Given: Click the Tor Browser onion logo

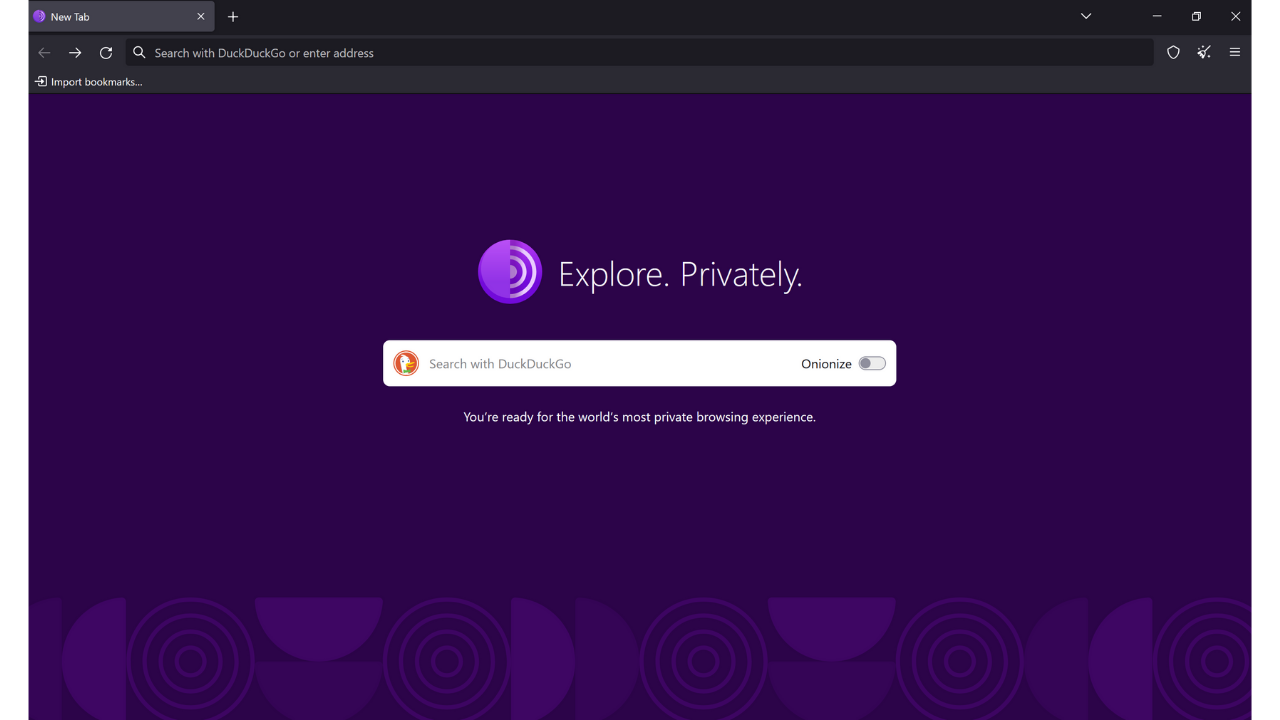Looking at the screenshot, I should tap(510, 271).
